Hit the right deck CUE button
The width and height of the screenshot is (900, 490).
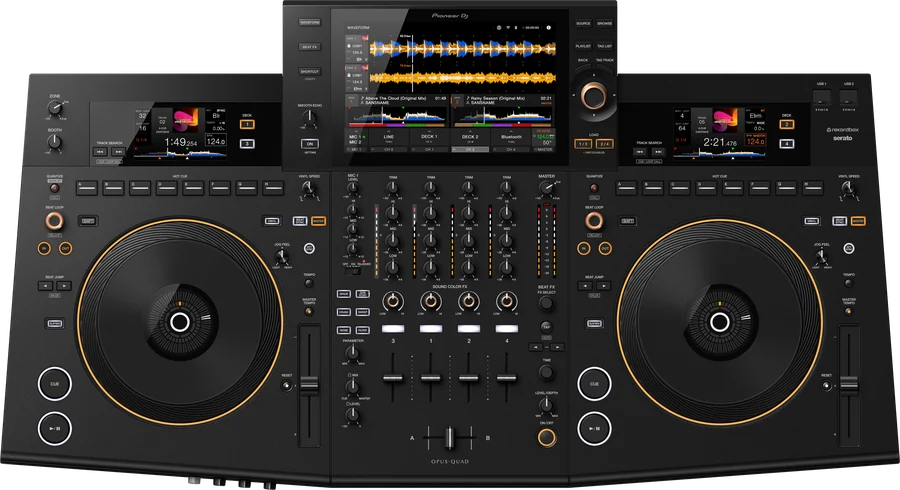594,384
